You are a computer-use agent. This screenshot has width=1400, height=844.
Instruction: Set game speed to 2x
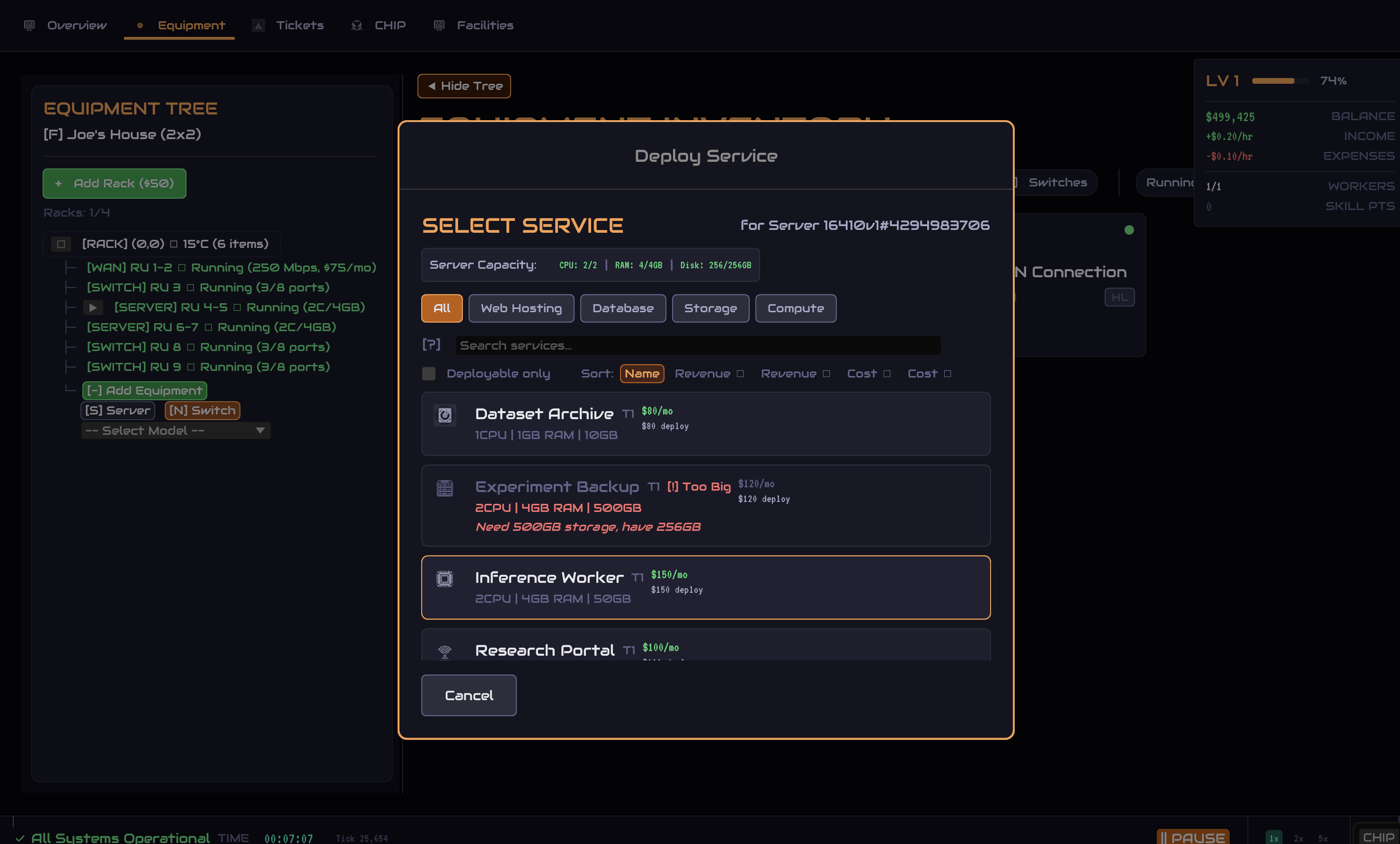click(x=1298, y=838)
